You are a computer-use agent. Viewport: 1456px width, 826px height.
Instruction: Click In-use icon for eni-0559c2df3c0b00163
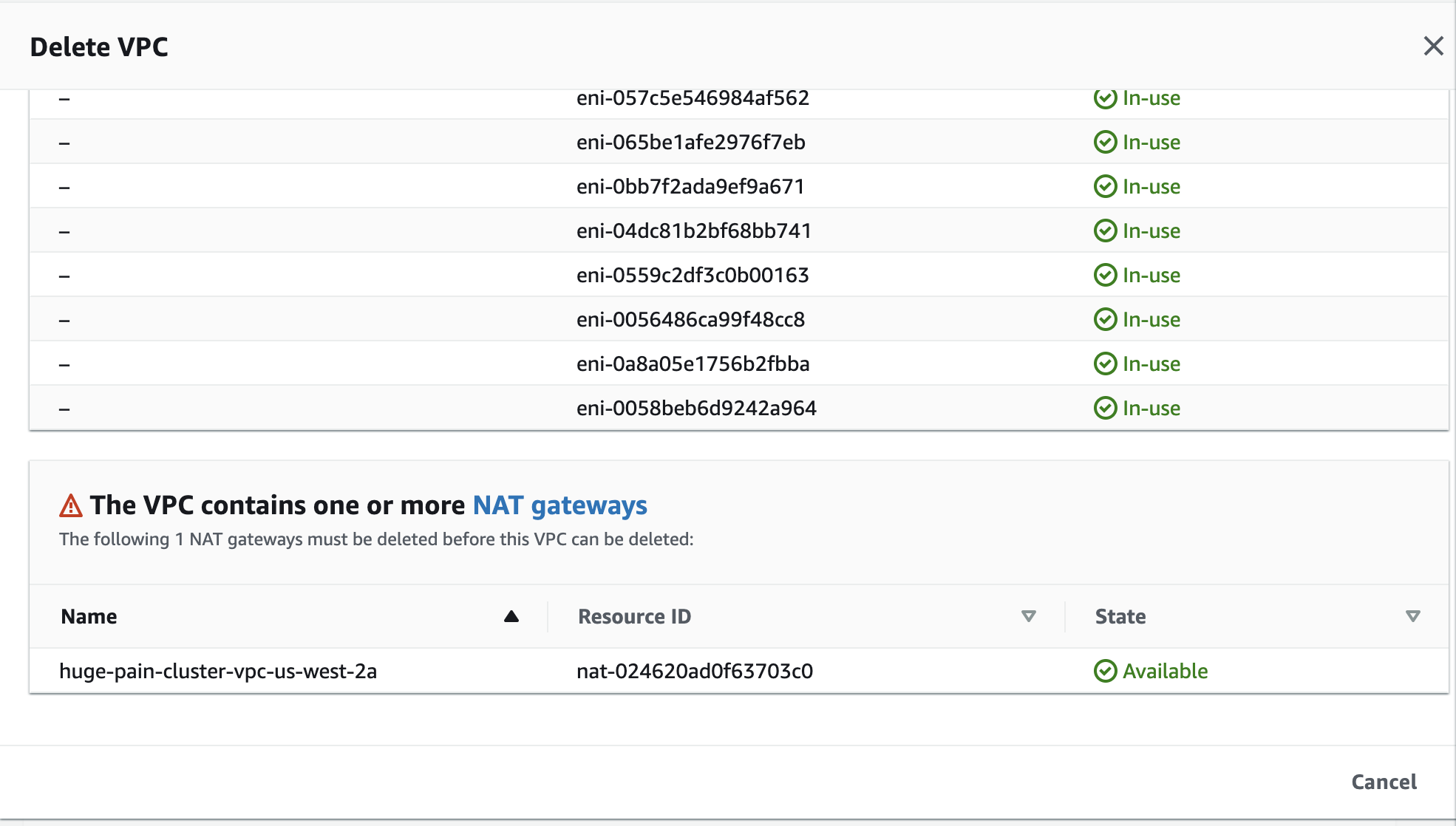pyautogui.click(x=1105, y=275)
